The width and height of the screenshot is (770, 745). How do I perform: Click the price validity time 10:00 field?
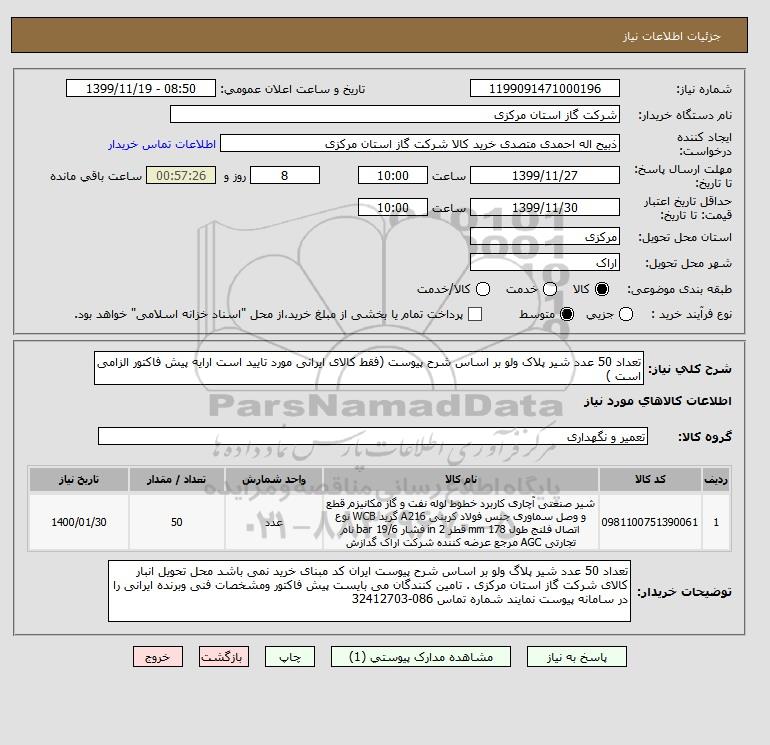pyautogui.click(x=393, y=207)
